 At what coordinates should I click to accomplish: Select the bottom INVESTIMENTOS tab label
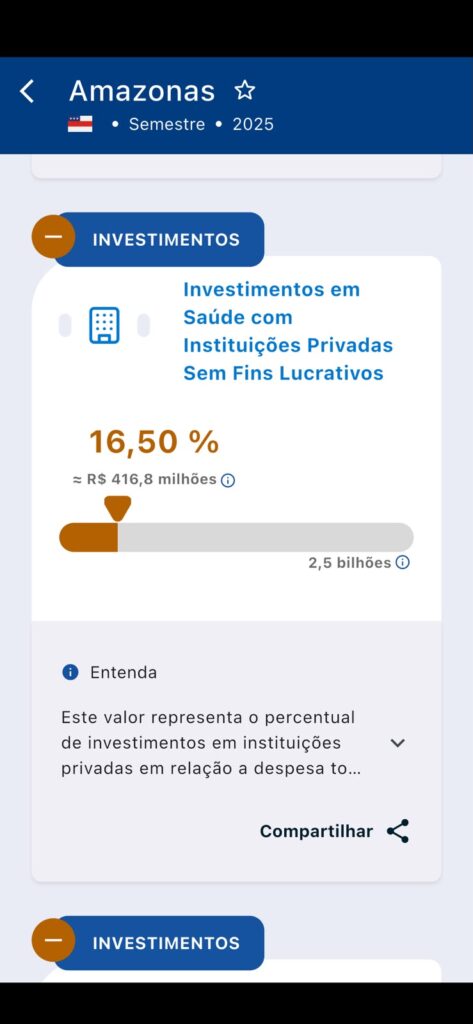coord(166,943)
